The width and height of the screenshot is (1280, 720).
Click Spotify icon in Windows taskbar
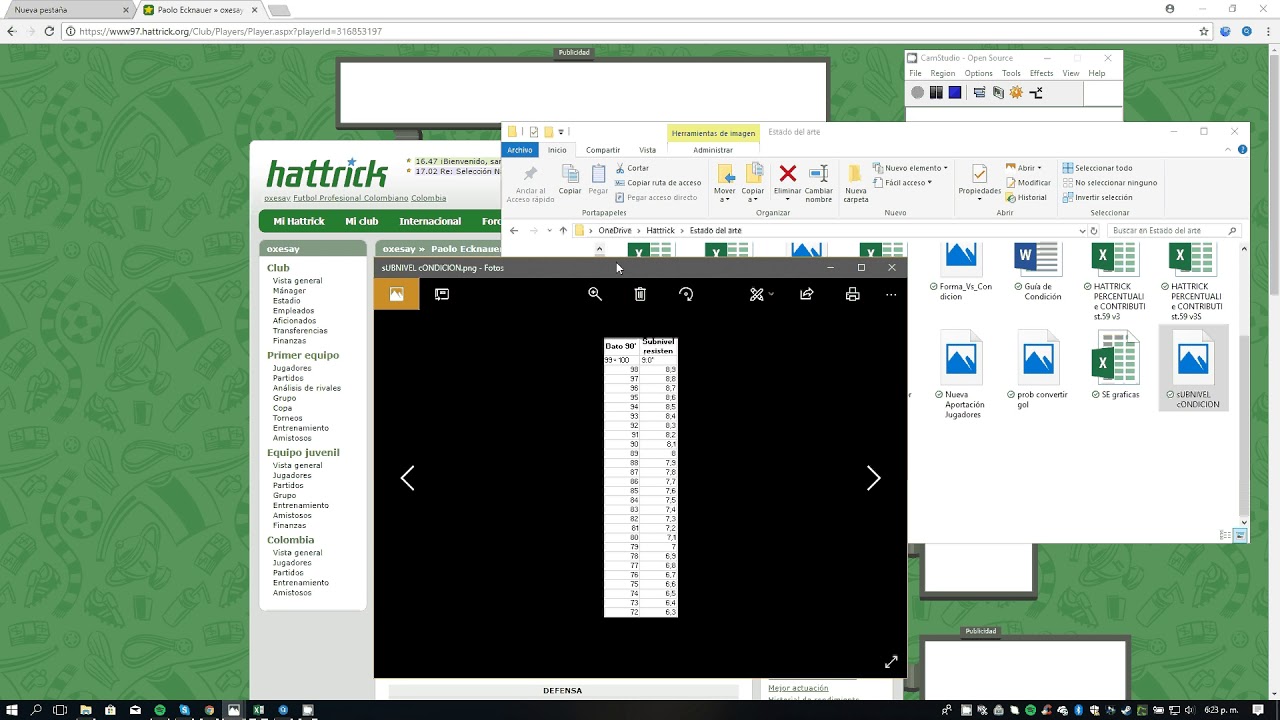160,710
